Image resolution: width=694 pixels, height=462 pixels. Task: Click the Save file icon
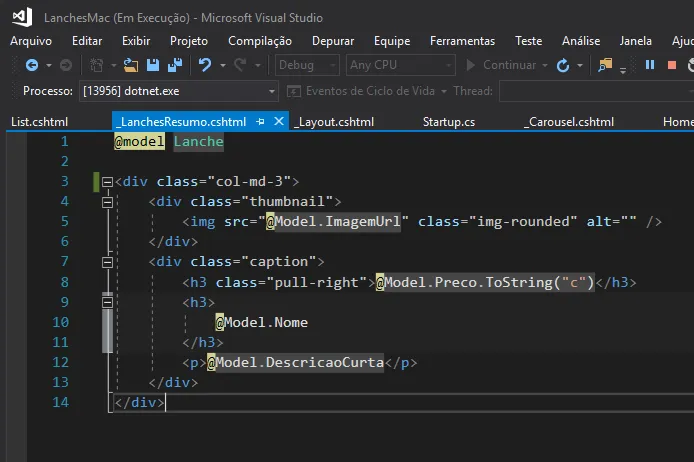click(153, 65)
